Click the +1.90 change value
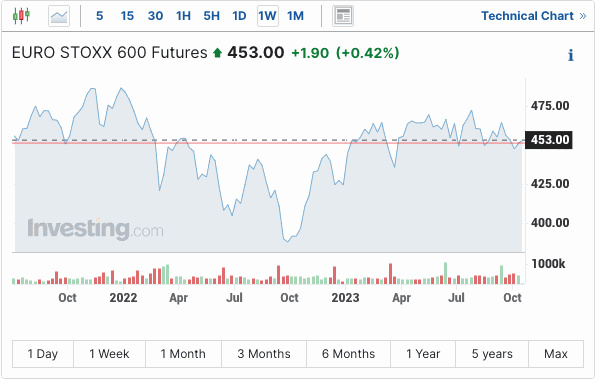The image size is (595, 379). [x=310, y=53]
